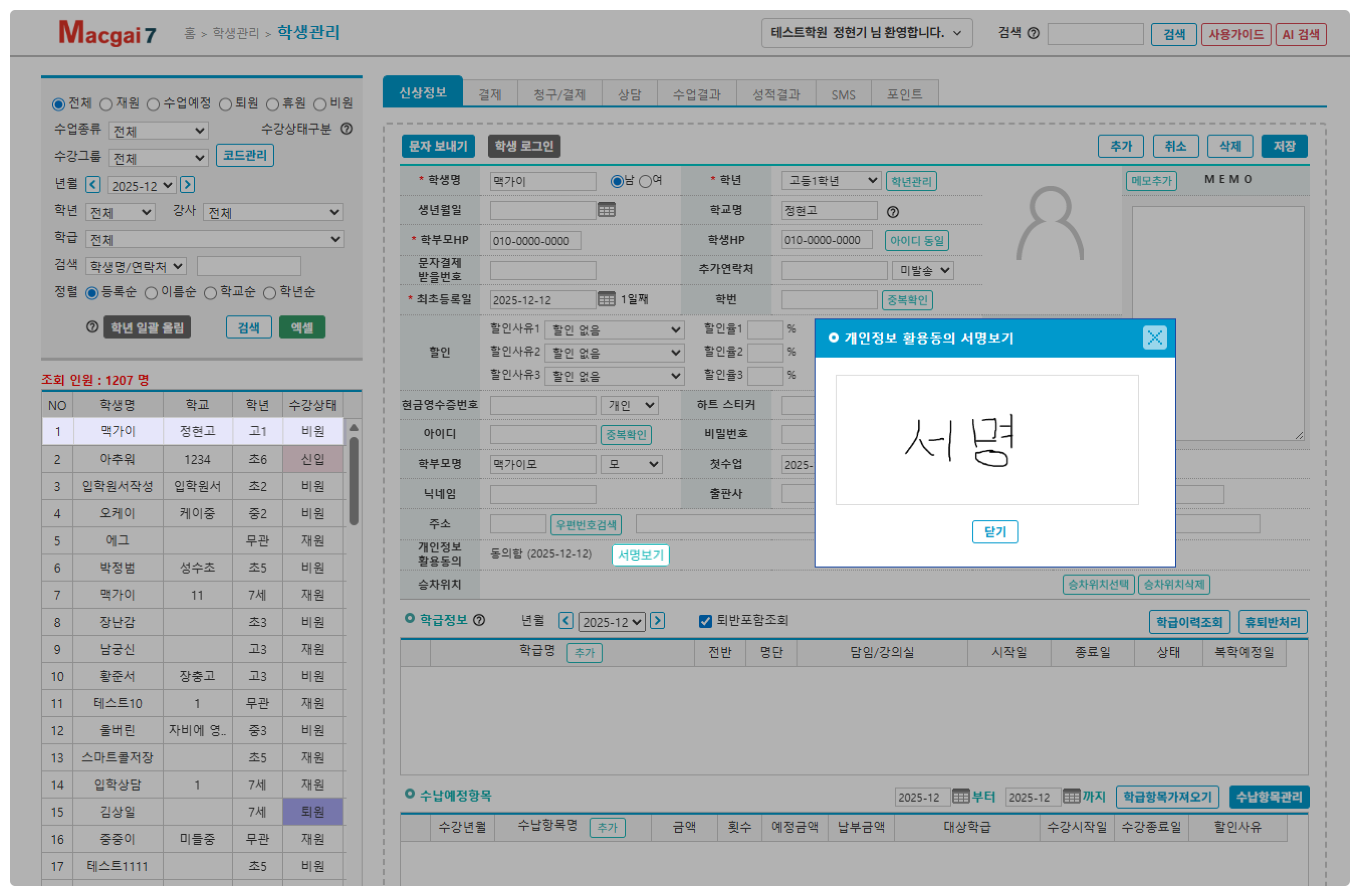Switch to the 상담 tab
1360x896 pixels.
pyautogui.click(x=629, y=94)
